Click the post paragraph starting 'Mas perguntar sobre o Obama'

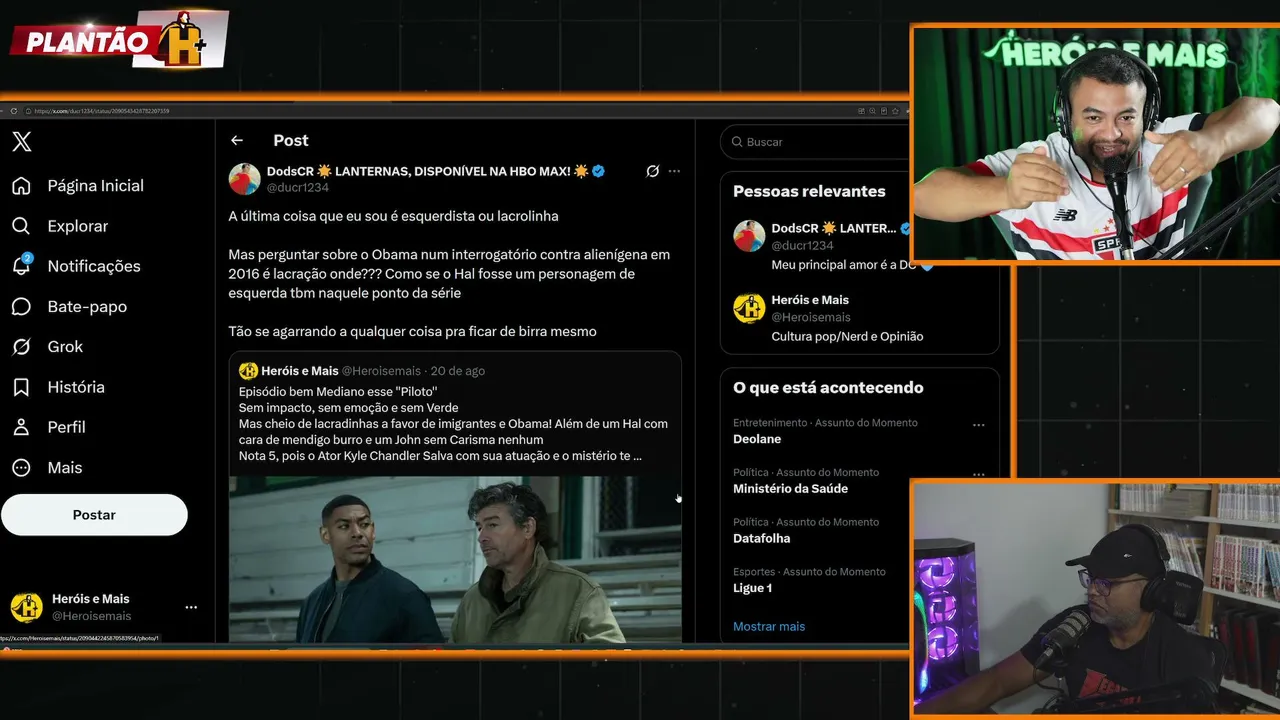(449, 274)
